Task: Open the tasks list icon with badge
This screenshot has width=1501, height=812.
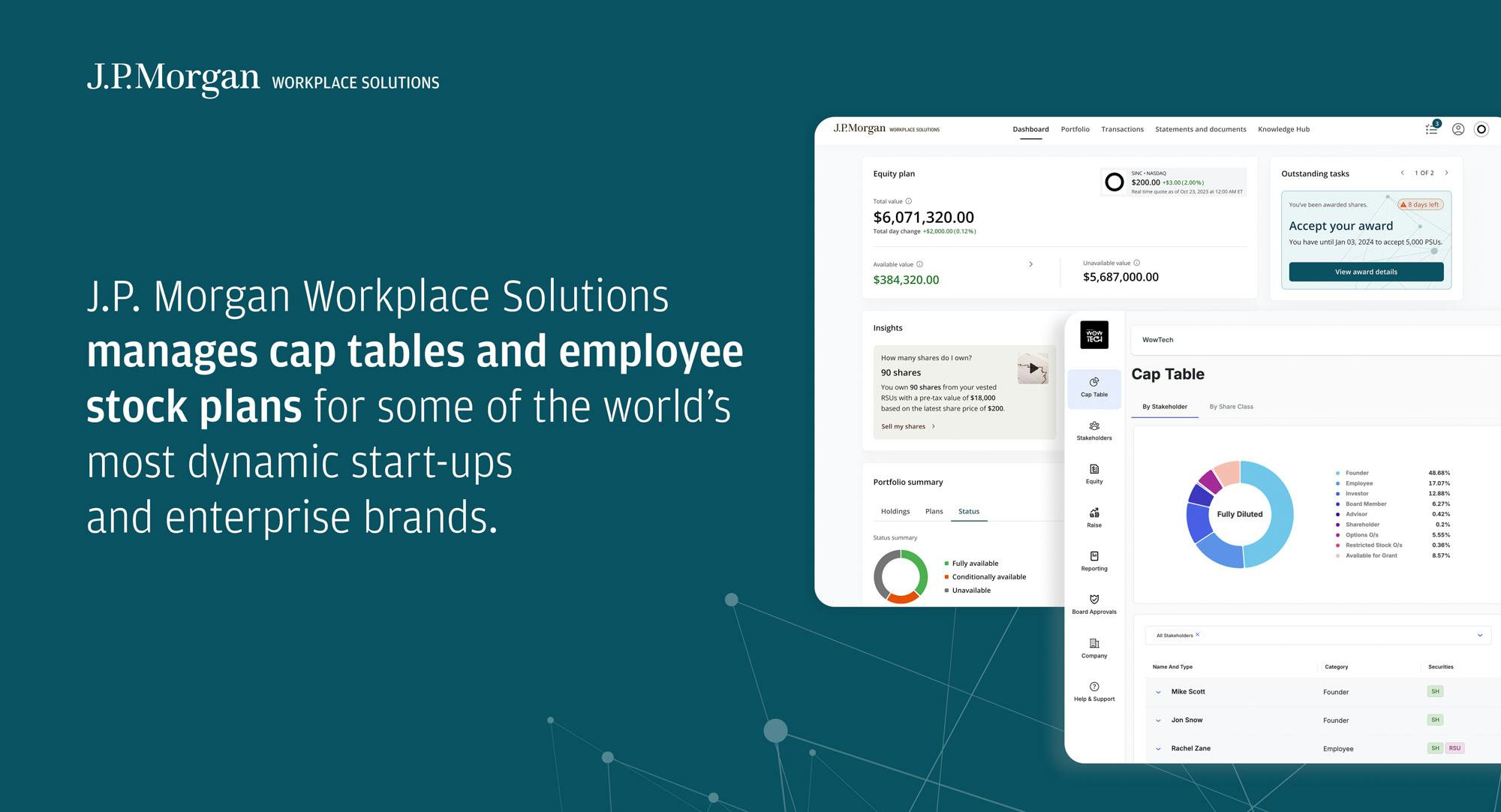Action: tap(1432, 128)
